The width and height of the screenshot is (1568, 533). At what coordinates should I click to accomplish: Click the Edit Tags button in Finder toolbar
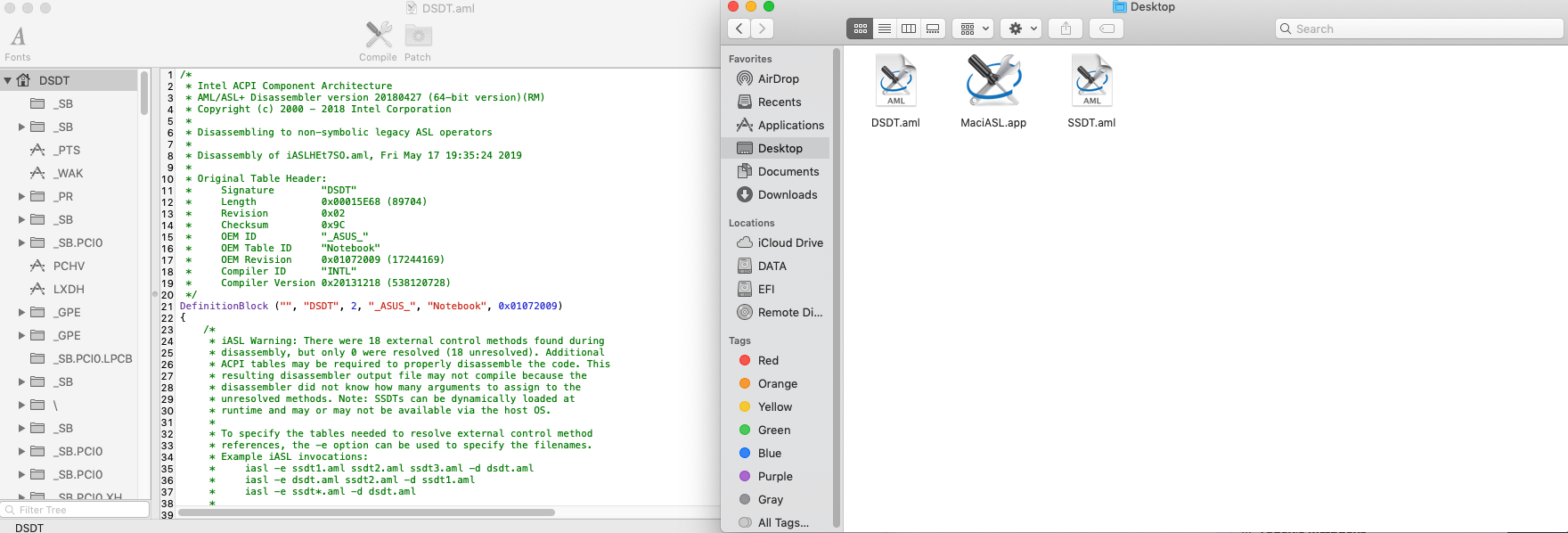1107,29
